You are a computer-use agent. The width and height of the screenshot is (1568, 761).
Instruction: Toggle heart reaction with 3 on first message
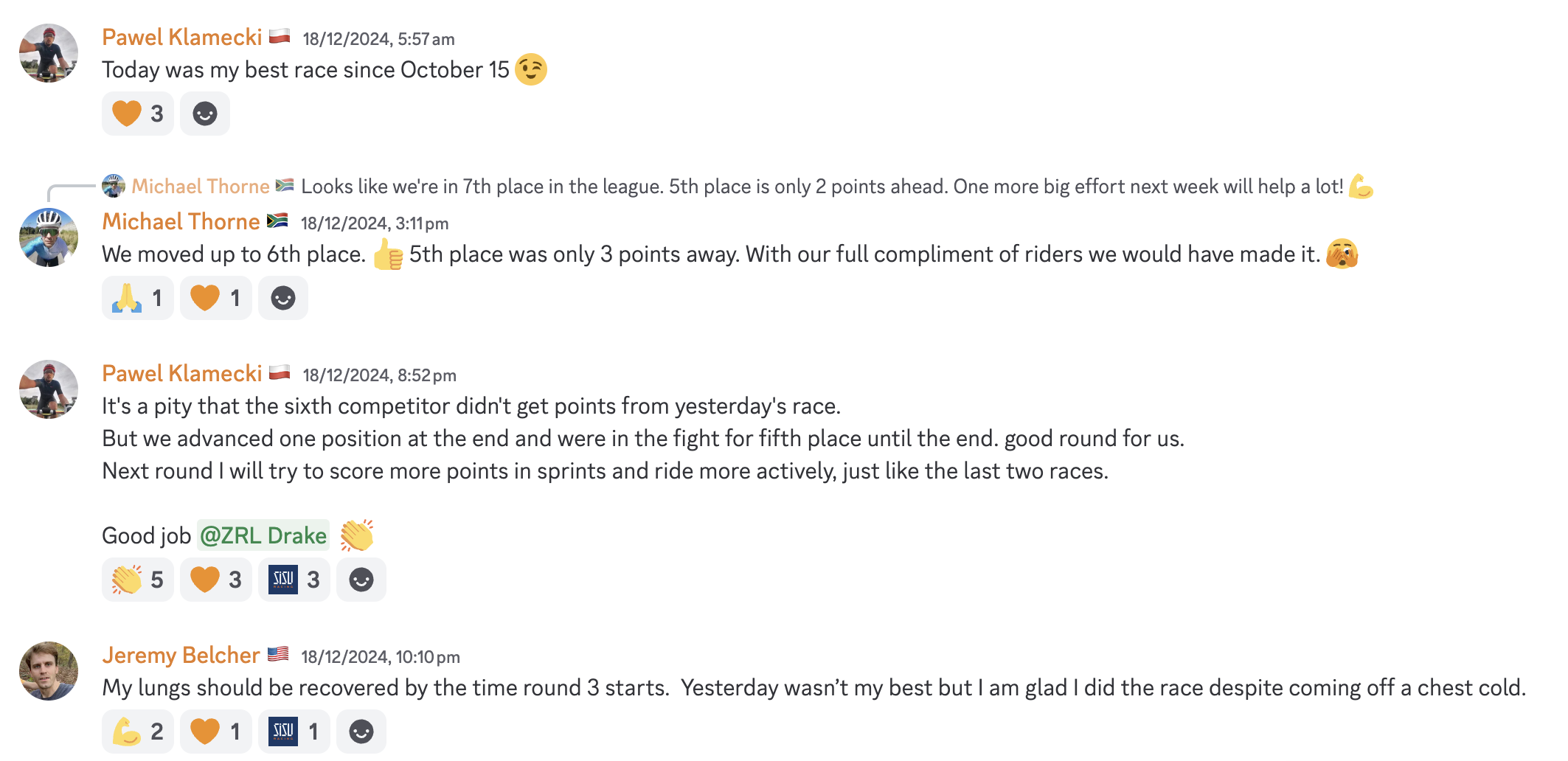[x=138, y=114]
